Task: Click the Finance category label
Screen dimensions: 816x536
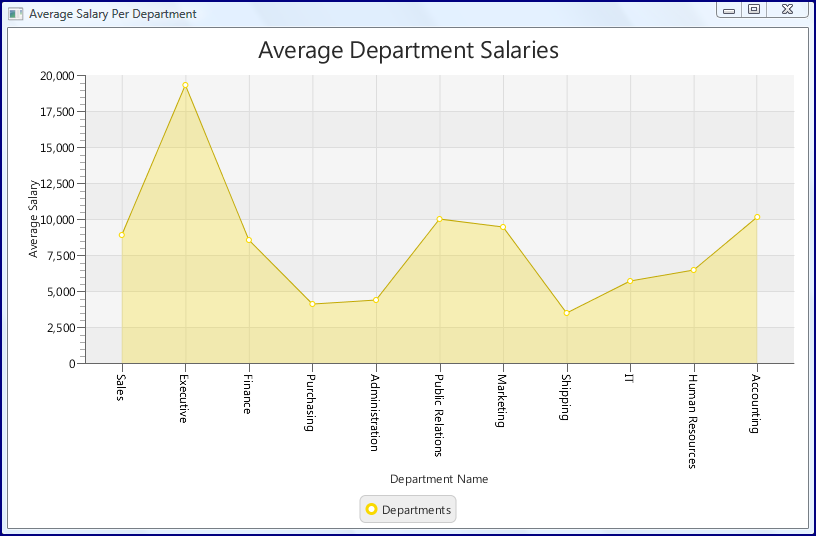Action: tap(247, 394)
